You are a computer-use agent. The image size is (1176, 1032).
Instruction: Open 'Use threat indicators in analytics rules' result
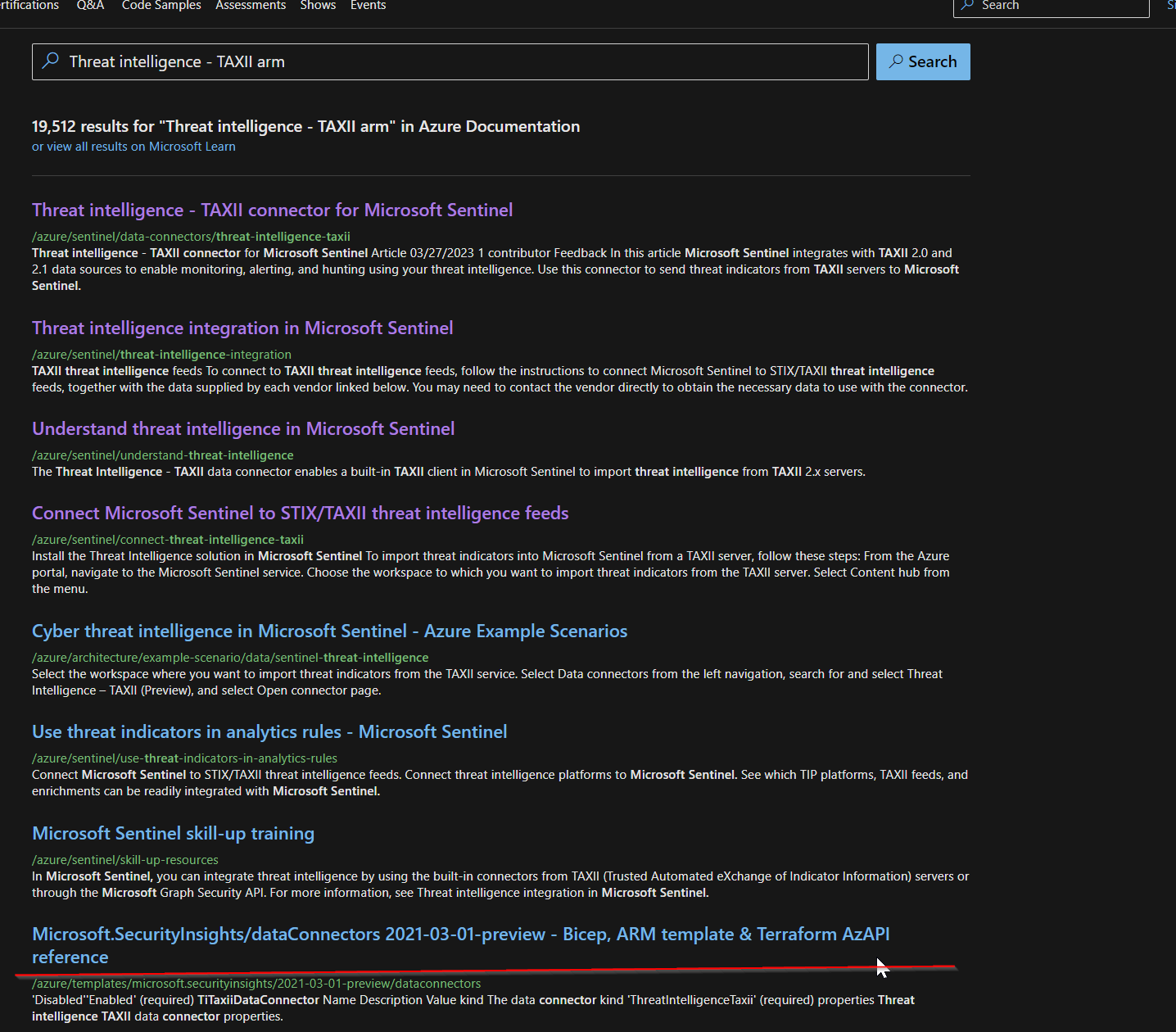[x=269, y=732]
